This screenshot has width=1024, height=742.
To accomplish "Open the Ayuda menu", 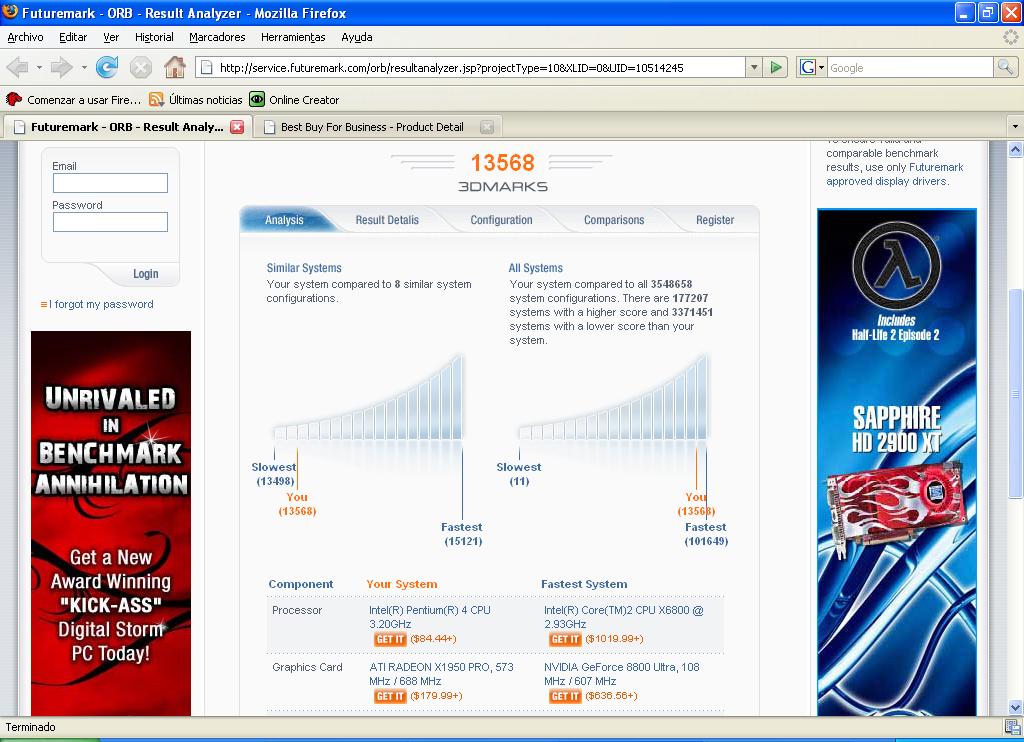I will pos(357,37).
